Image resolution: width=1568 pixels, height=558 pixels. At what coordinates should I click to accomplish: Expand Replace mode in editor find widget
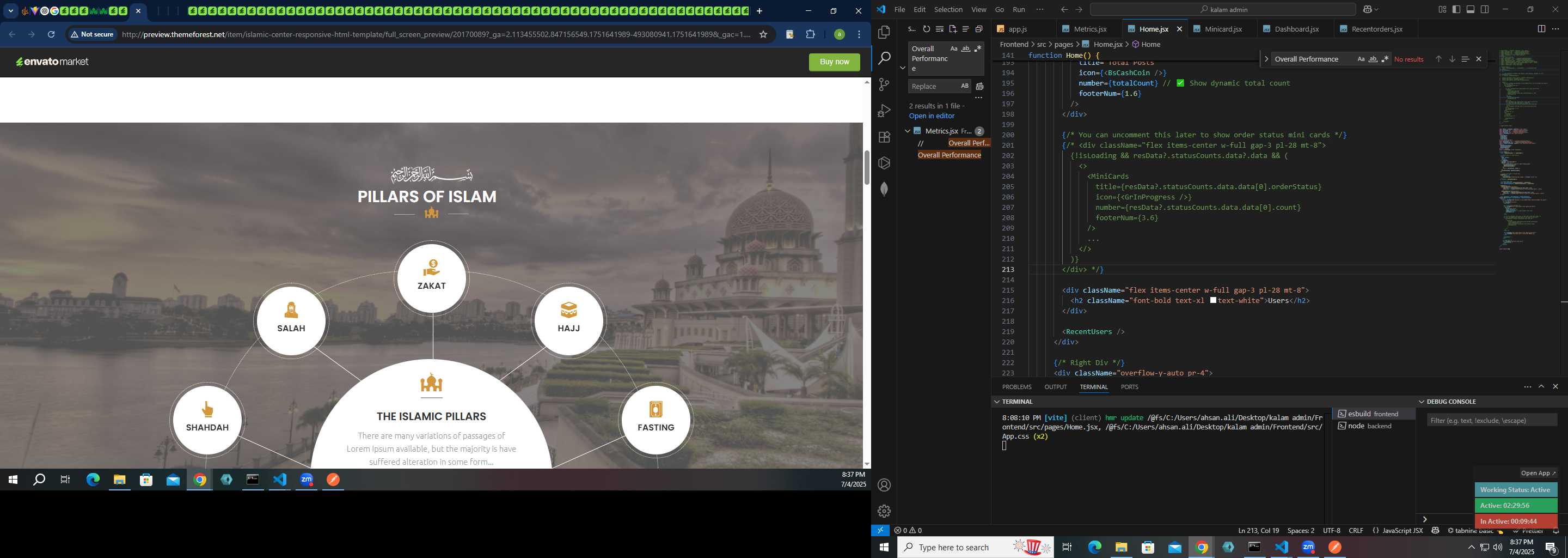(1266, 59)
